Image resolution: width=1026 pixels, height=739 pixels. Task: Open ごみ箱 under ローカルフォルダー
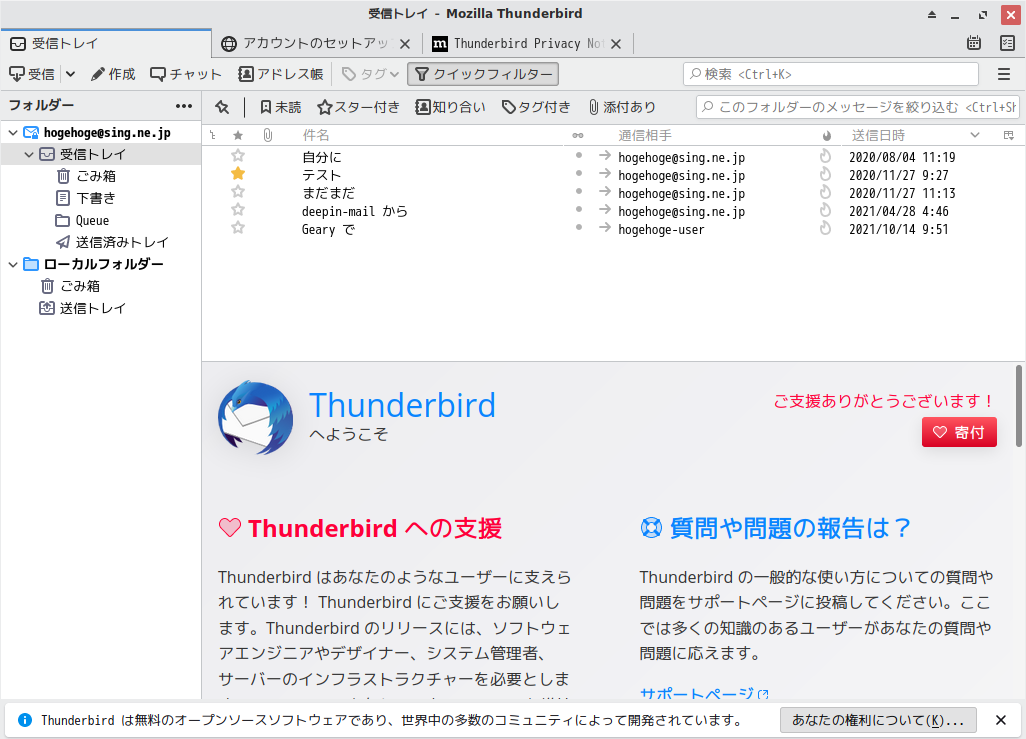pyautogui.click(x=71, y=286)
